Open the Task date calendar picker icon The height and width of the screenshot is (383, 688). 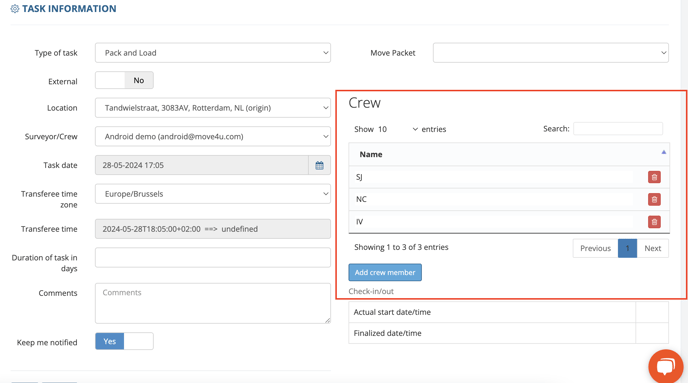point(319,165)
